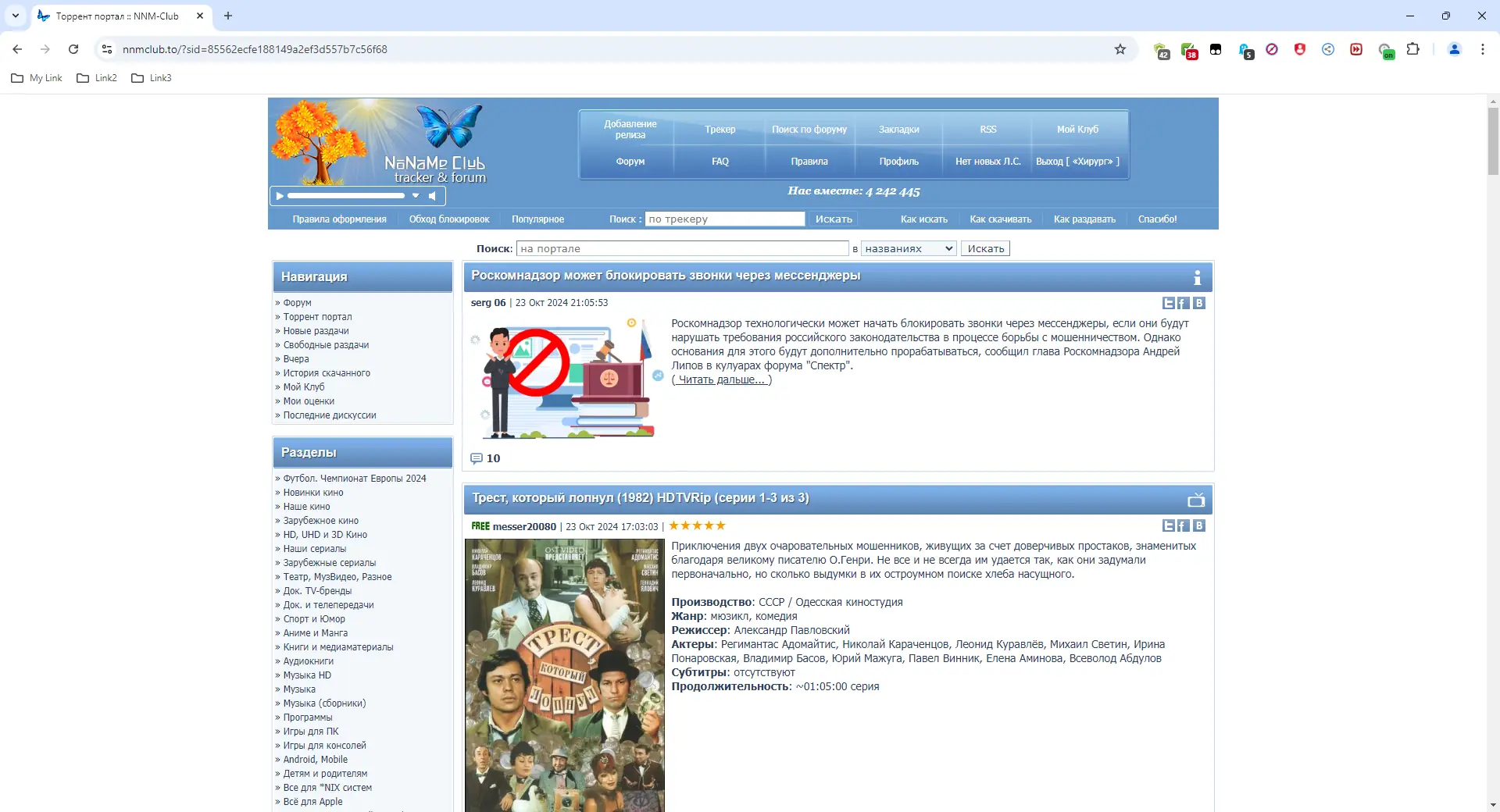The image size is (1500, 812).
Task: Mute the audio player volume
Action: point(433,196)
